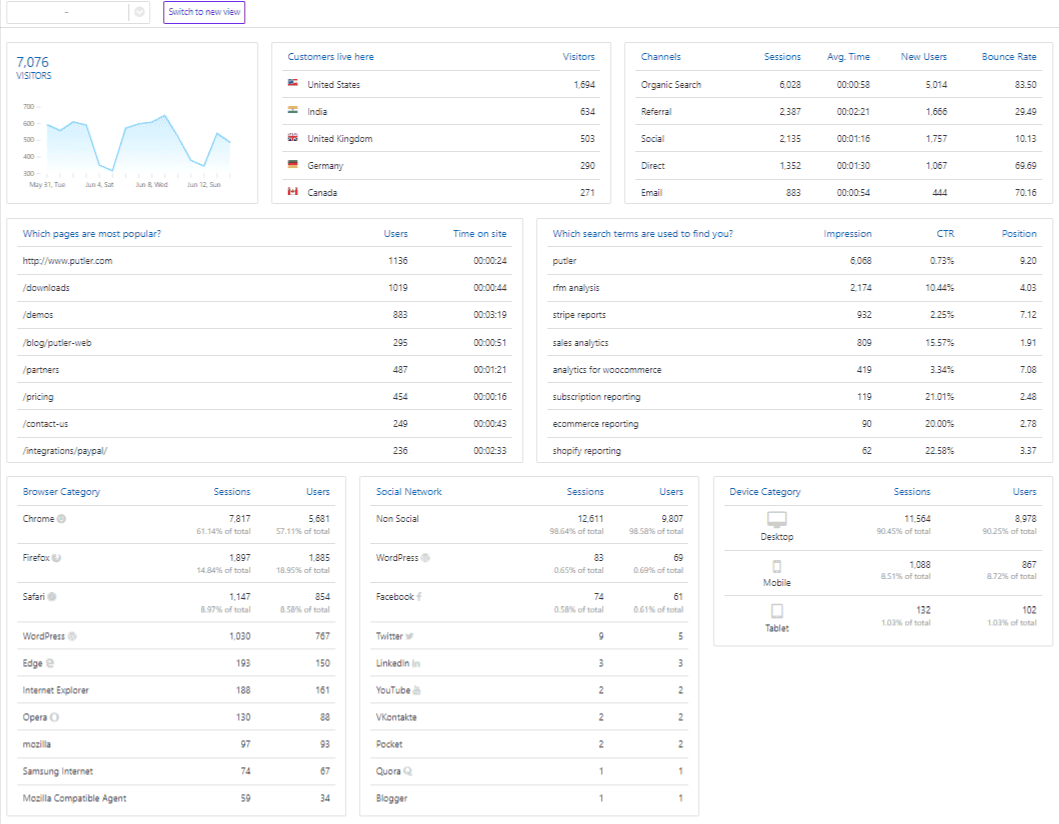Select the Email channel row

(838, 192)
